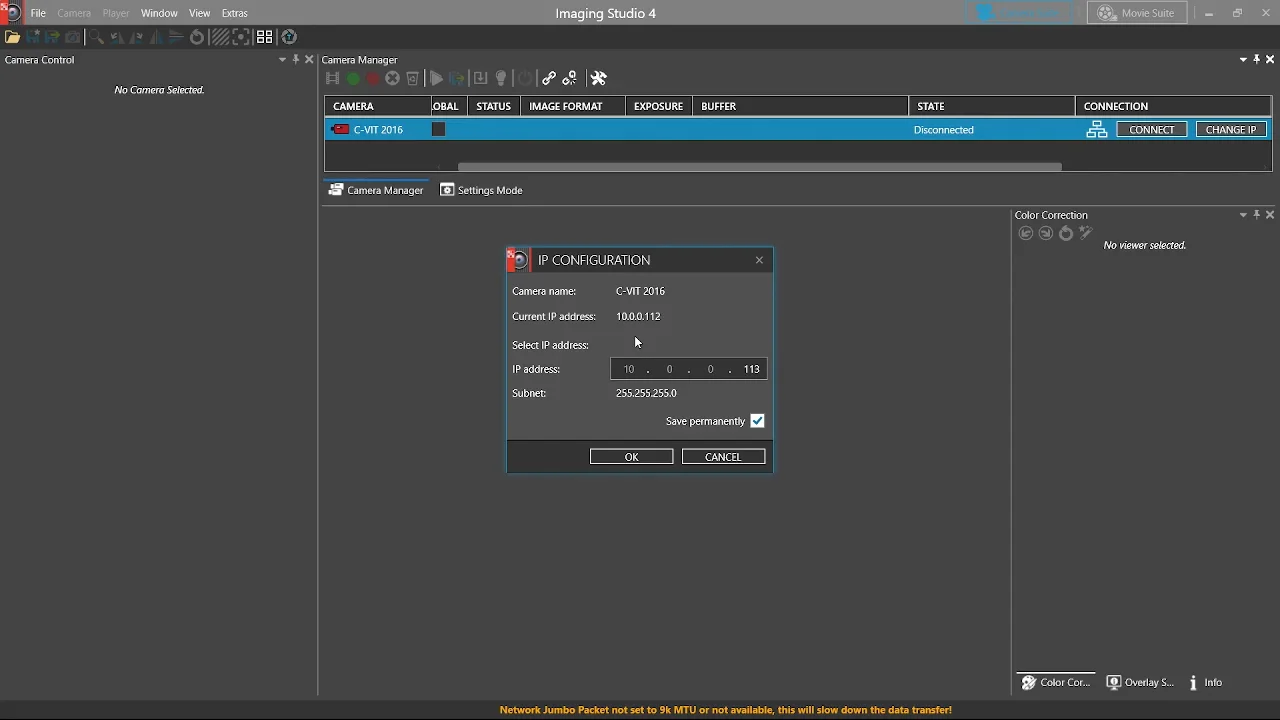This screenshot has height=720, width=1280.
Task: Click the network topology icon in connection column
Action: pyautogui.click(x=1097, y=129)
